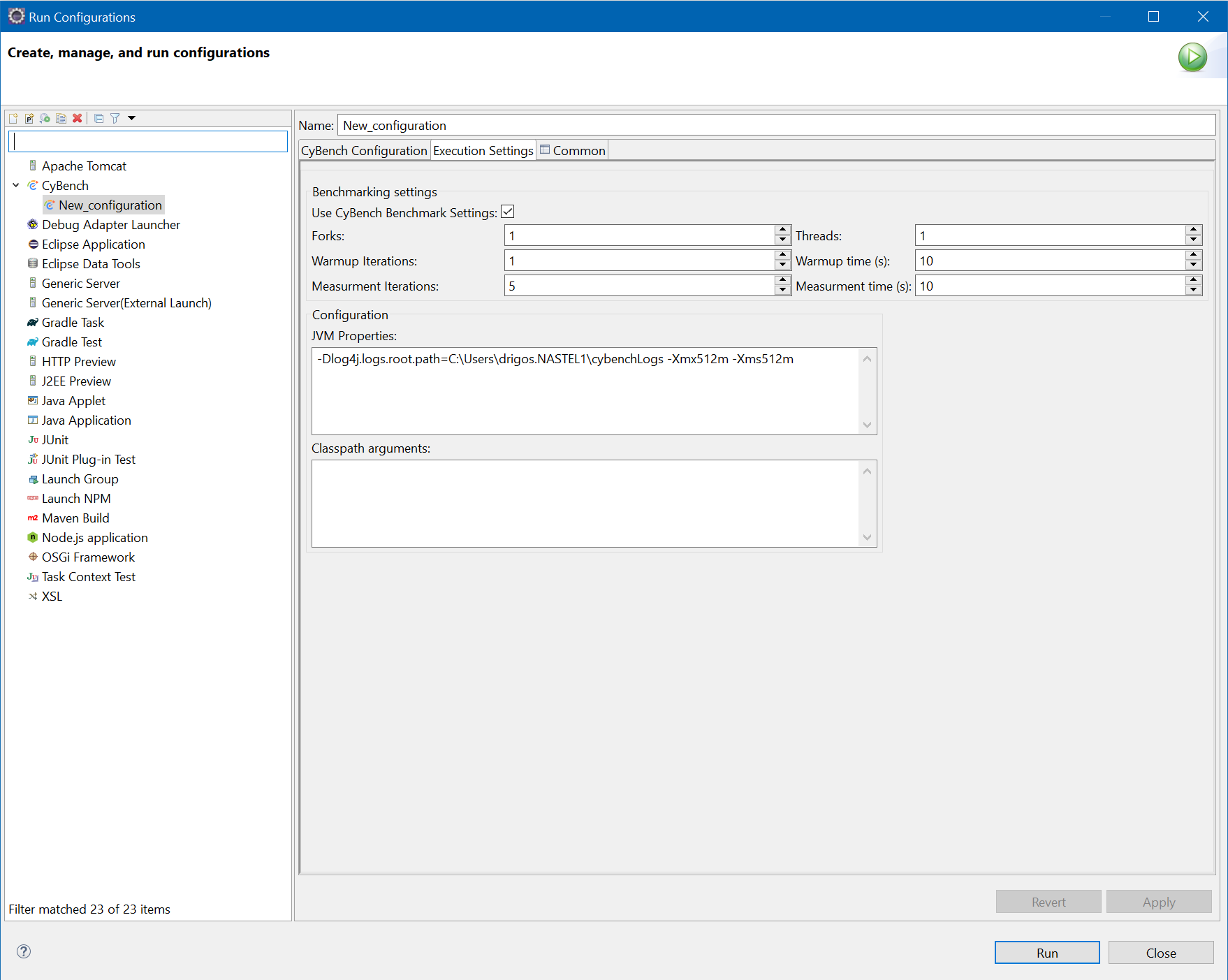Click the Forks value field

[x=639, y=235]
